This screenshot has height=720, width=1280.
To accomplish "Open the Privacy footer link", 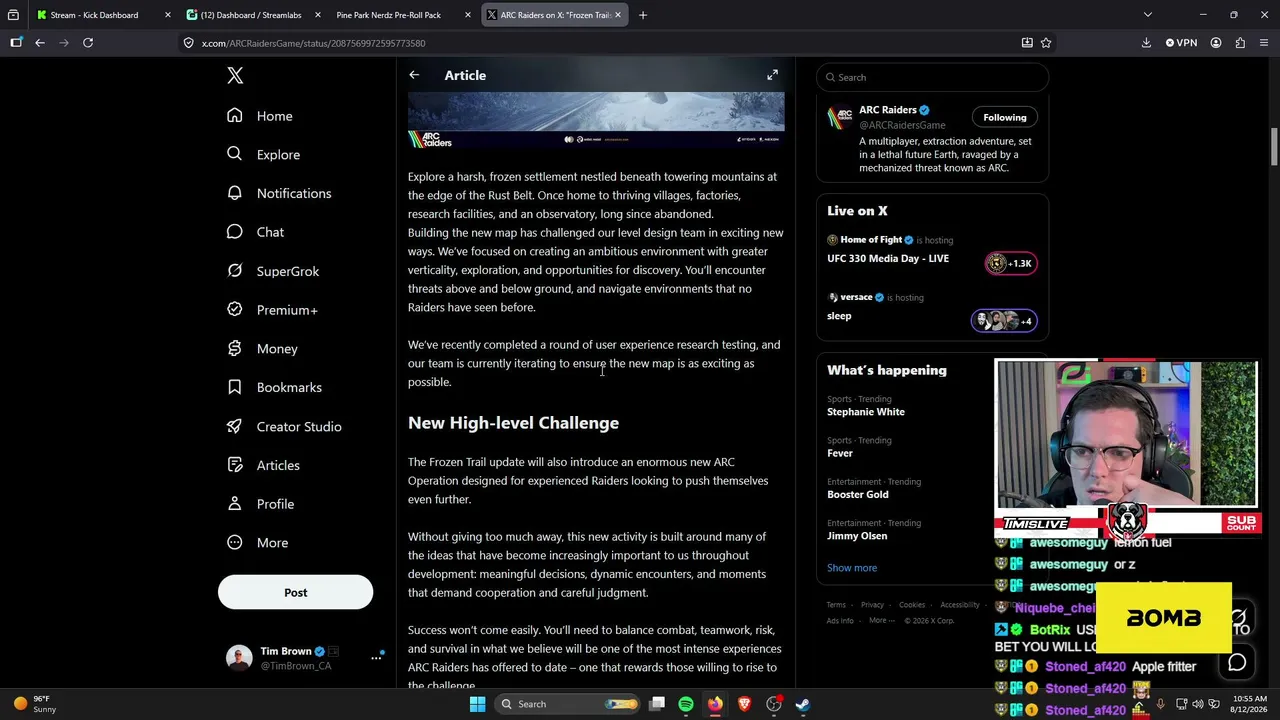I will pos(872,605).
